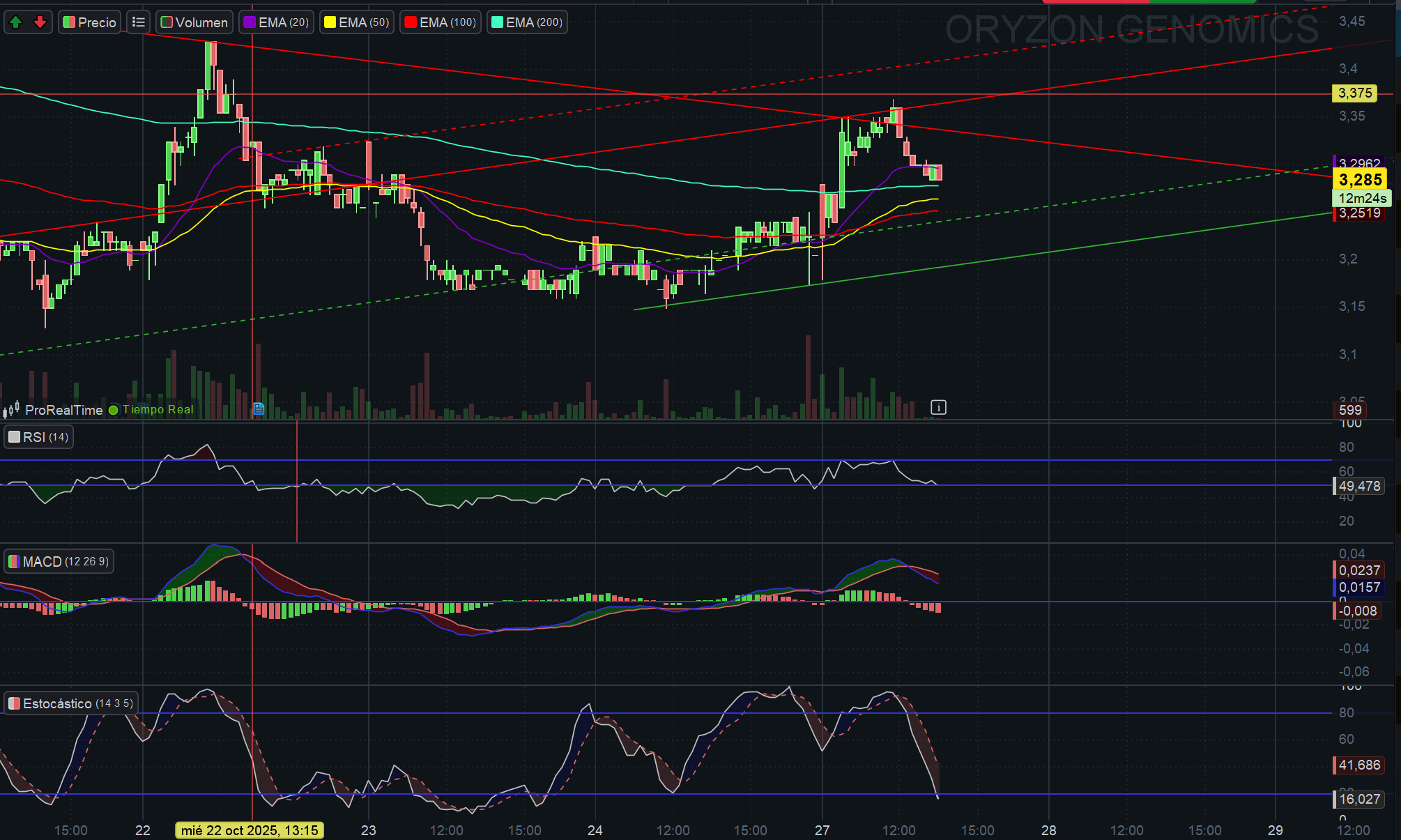1401x840 pixels.
Task: Click the RSI gray color square
Action: click(14, 437)
